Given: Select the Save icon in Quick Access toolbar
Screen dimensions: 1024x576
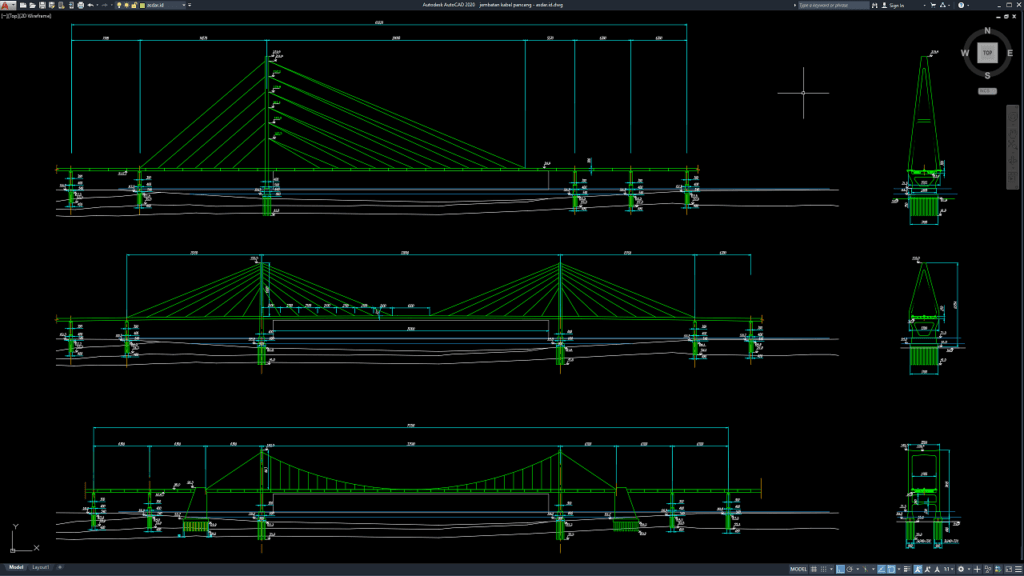Looking at the screenshot, I should (x=42, y=6).
